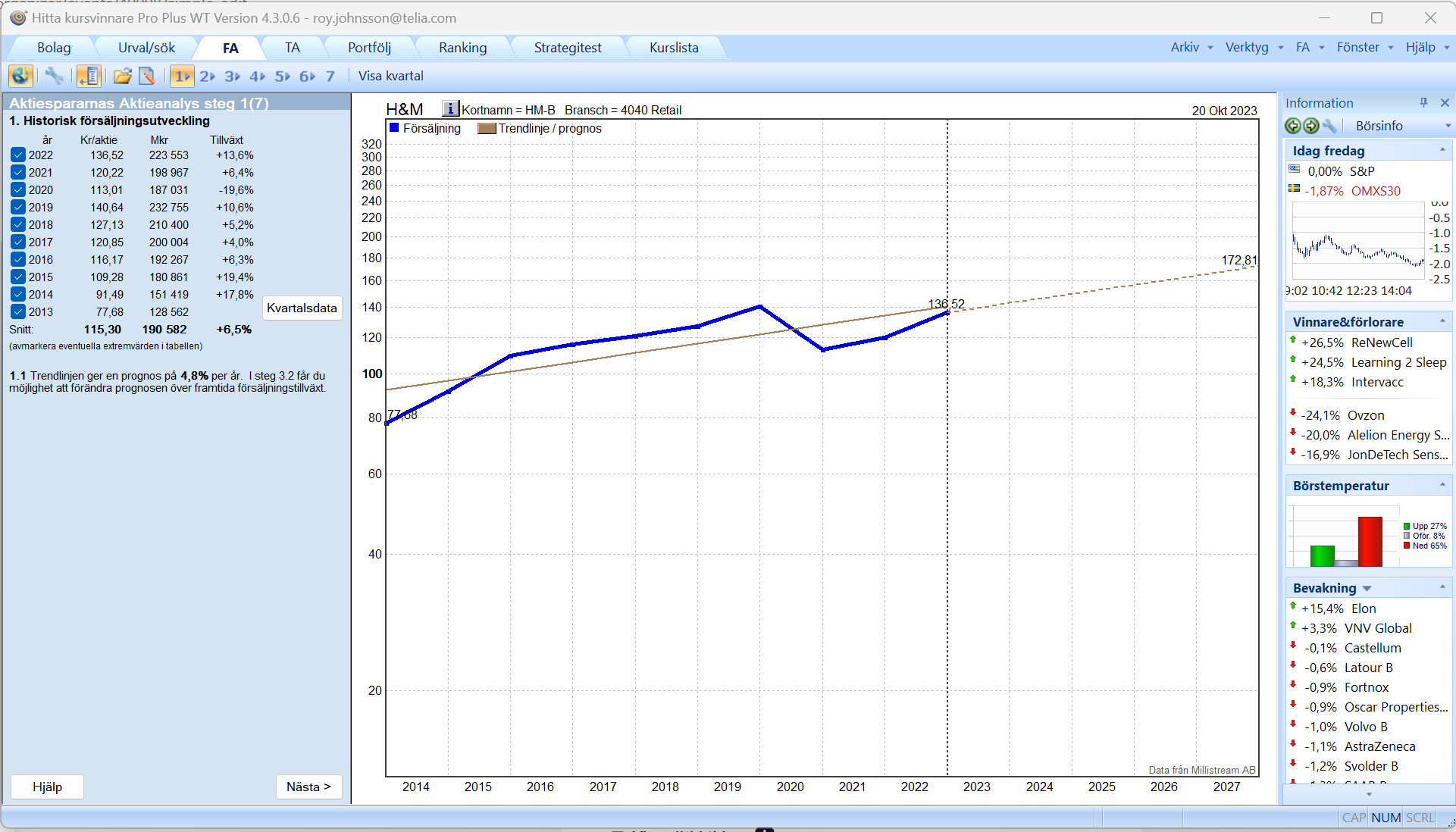Uncheck the 2020 year checkbox
Screen dimensions: 1456x832
(x=18, y=190)
